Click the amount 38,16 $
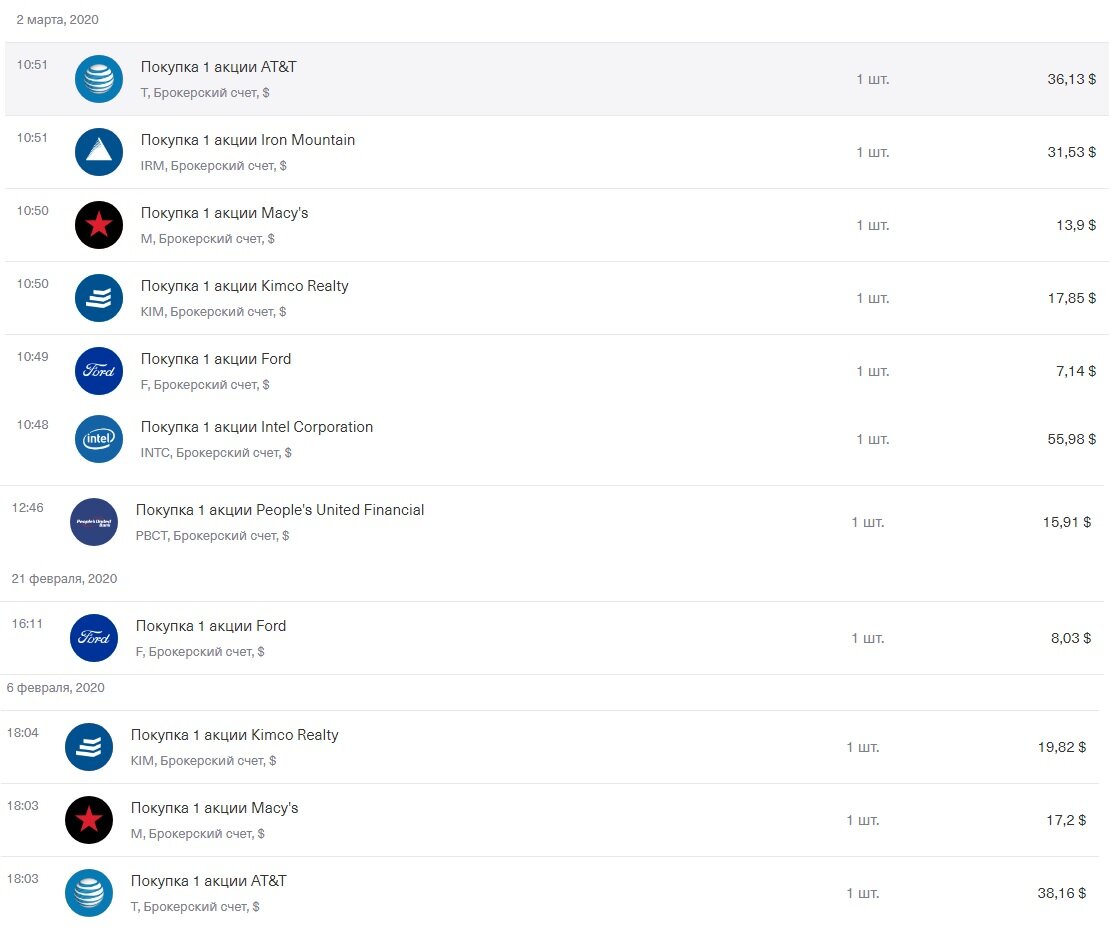Screen dimensions: 1111x929 pos(1061,894)
